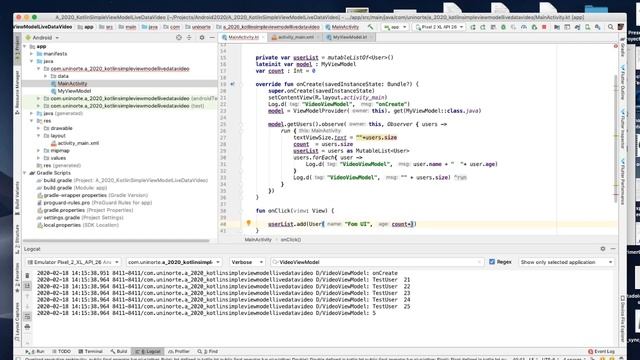Open Pixel 2 XL API 26 device dropdown

point(440,27)
